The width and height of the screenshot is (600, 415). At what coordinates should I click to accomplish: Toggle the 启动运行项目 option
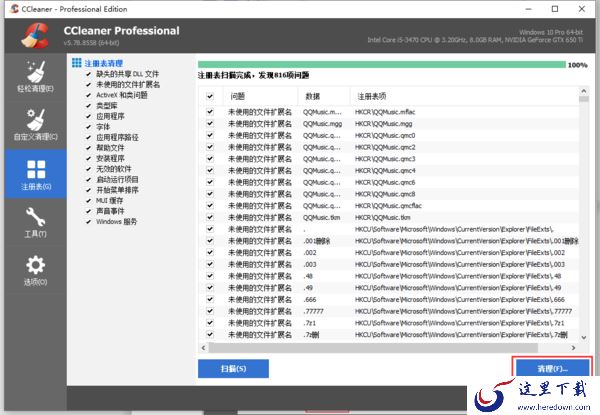[88, 179]
